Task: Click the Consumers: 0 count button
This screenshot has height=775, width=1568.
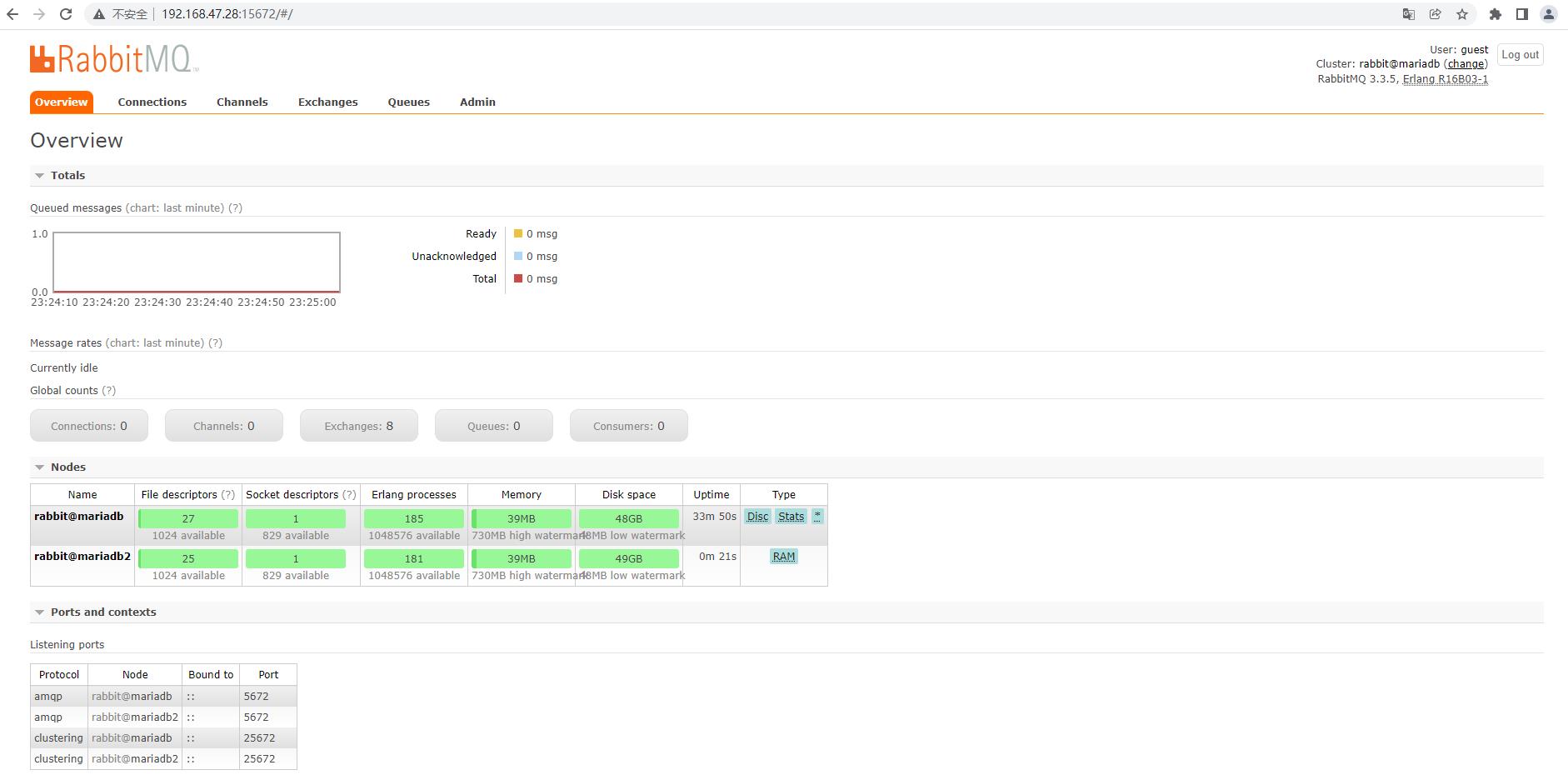Action: coord(629,426)
